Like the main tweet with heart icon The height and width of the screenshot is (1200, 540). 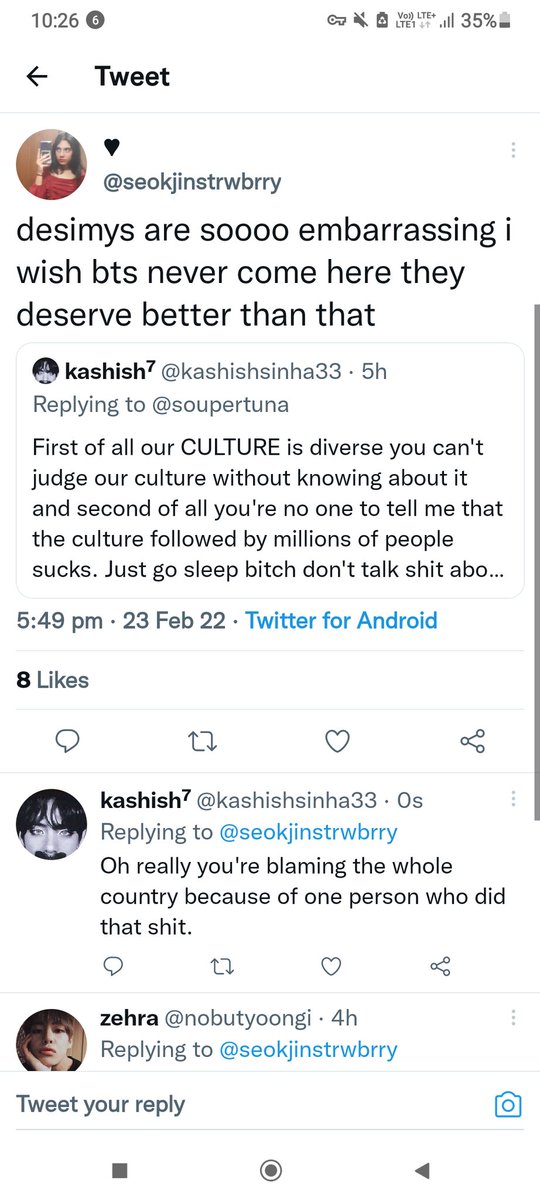pos(338,741)
